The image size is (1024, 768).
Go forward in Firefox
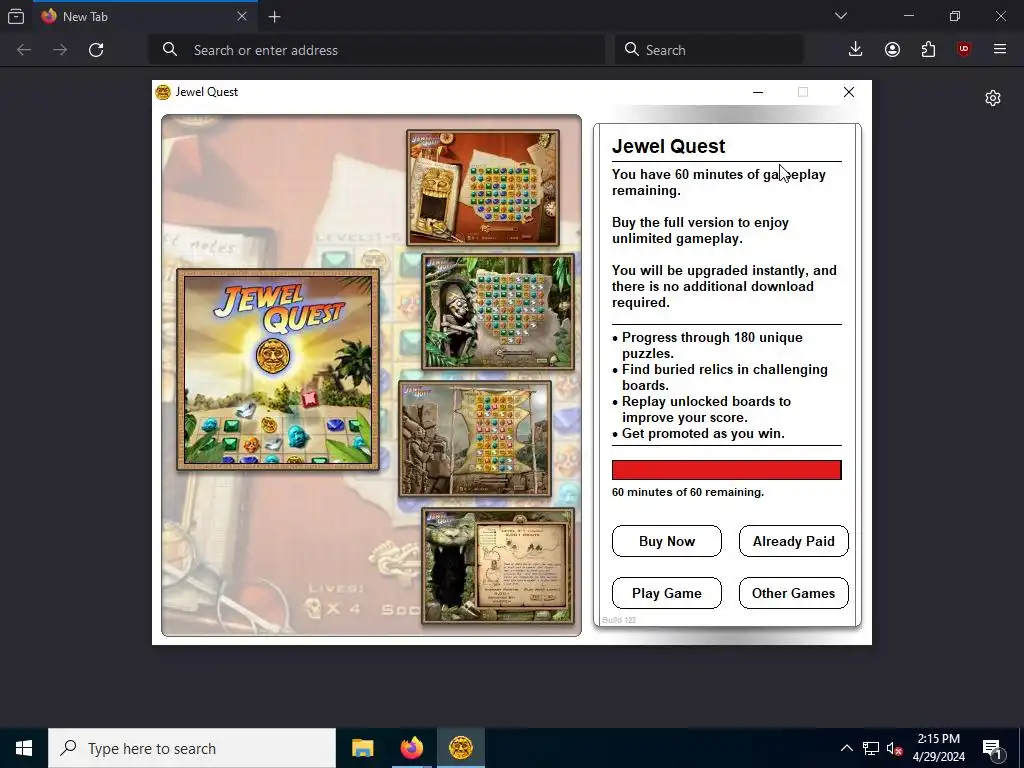tap(59, 50)
